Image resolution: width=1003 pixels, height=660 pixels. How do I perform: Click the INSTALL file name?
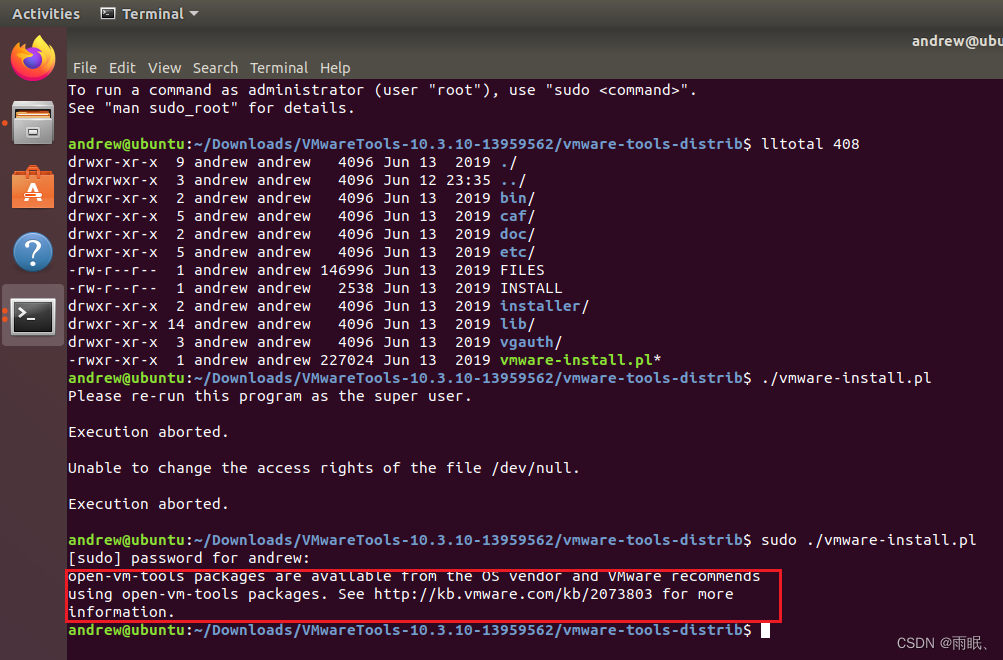[531, 288]
